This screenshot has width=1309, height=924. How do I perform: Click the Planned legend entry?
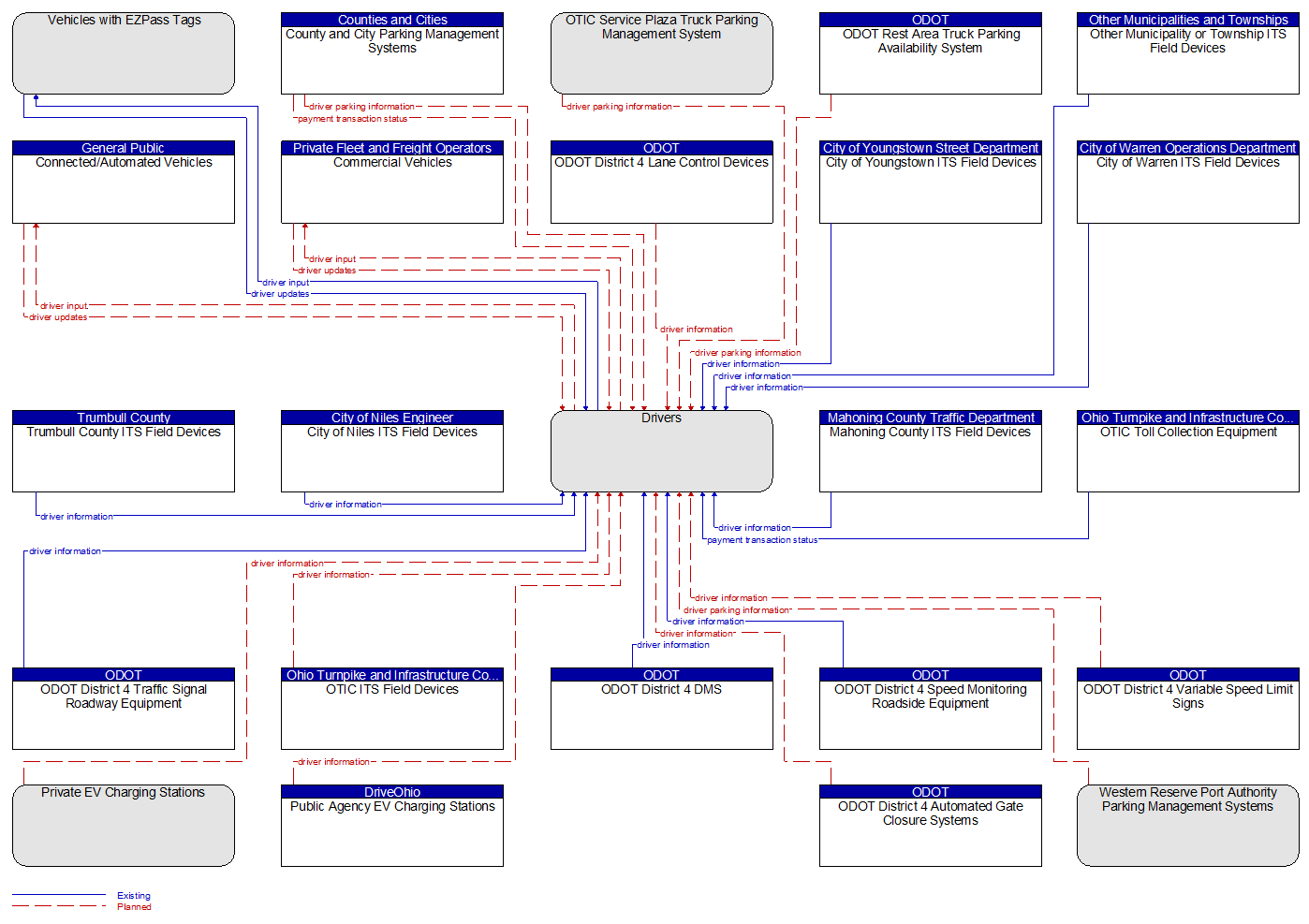tap(134, 907)
